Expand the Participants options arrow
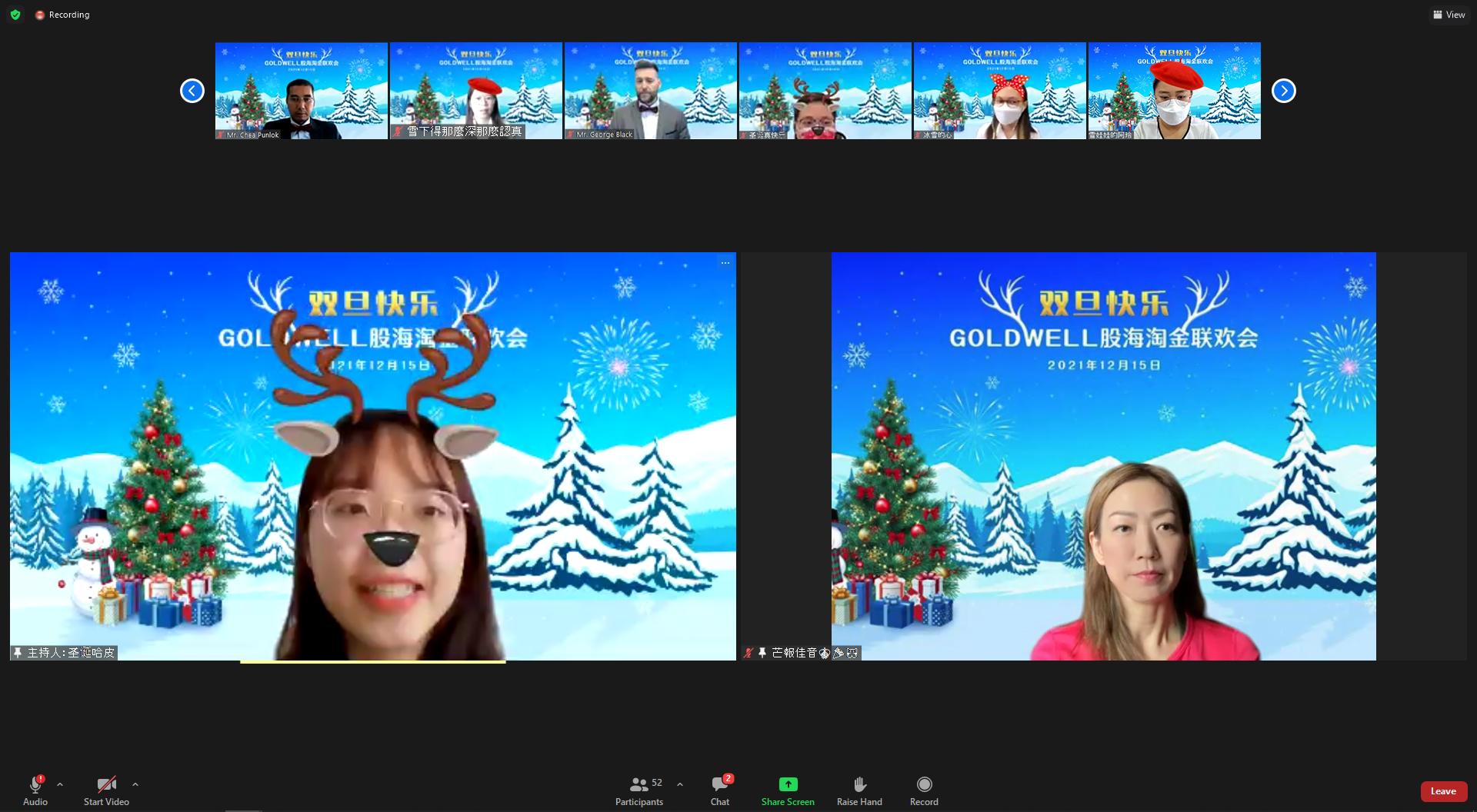The image size is (1477, 812). tap(680, 784)
